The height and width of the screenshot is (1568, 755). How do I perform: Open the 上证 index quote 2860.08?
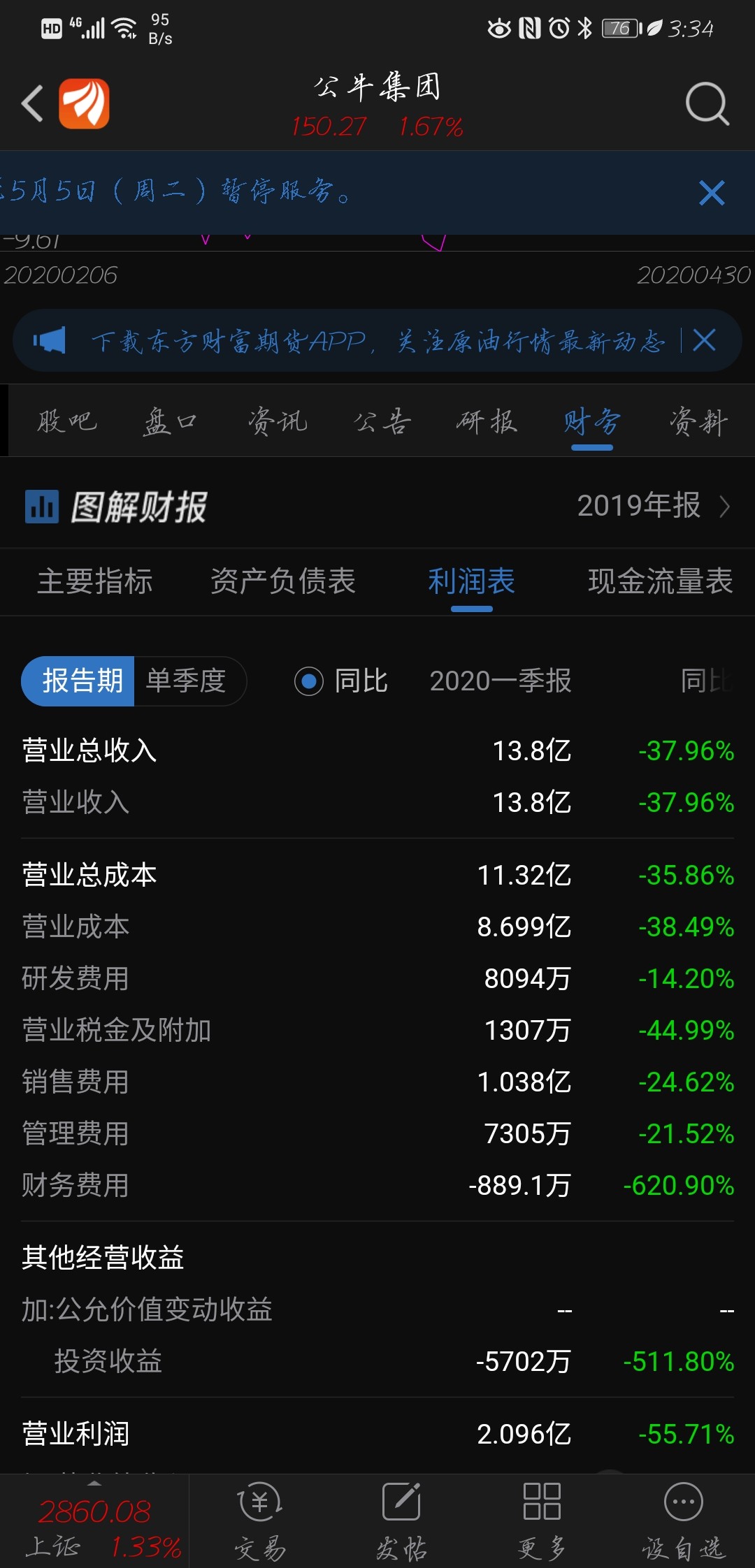tap(94, 1511)
